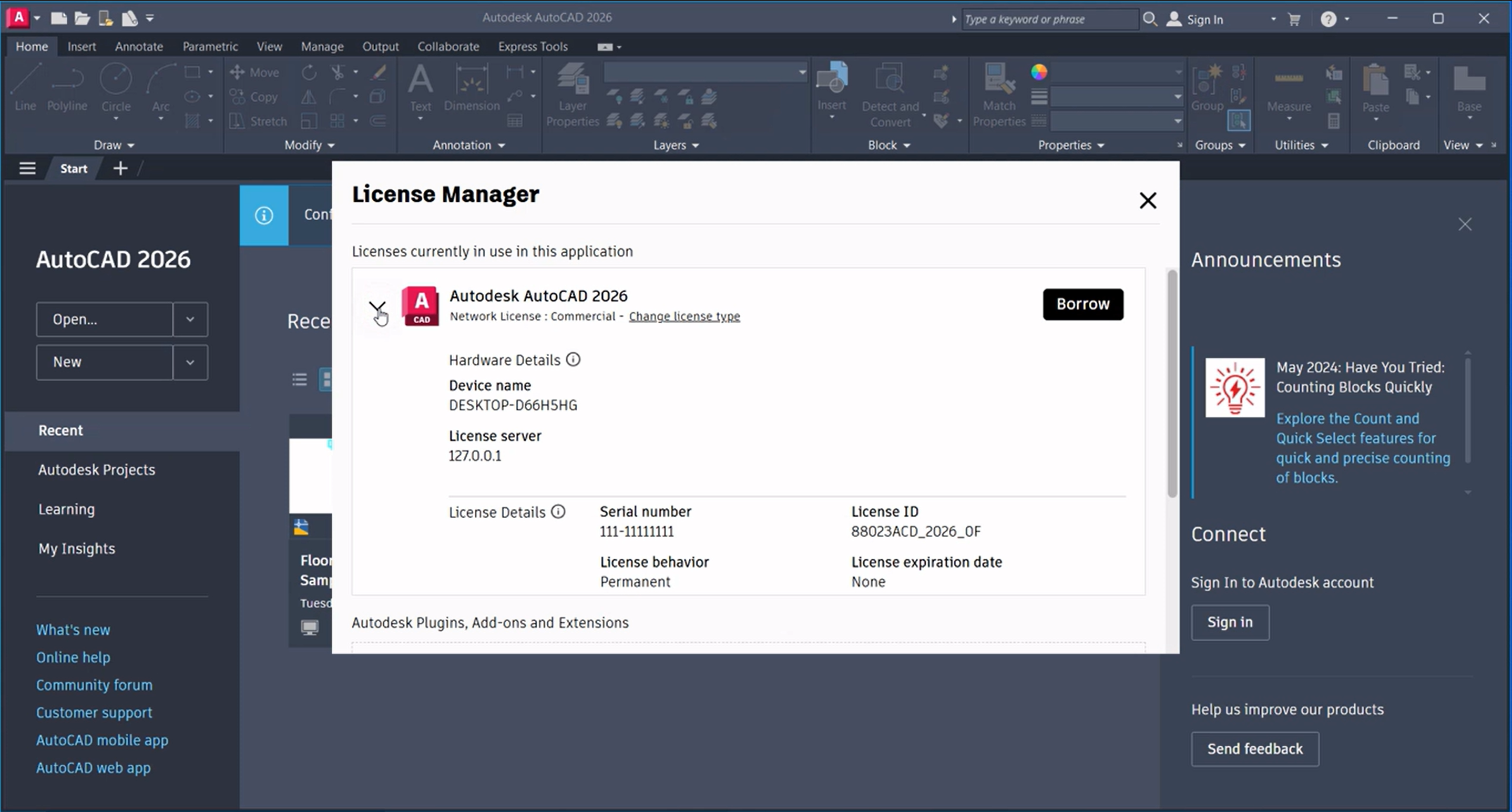Click the License Details info icon
Screen dimensions: 1512x812
click(558, 511)
